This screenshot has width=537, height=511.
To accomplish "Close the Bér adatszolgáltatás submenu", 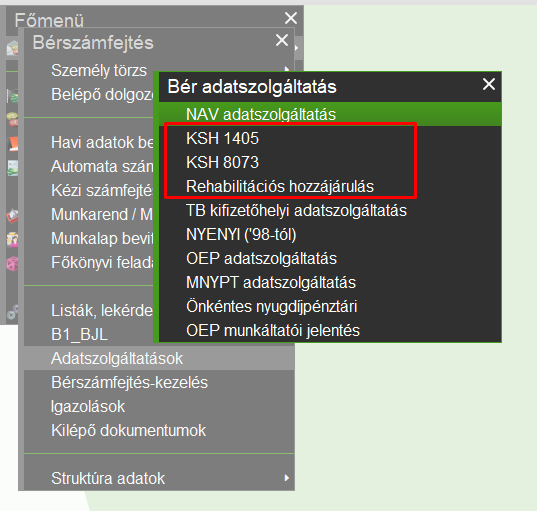I will click(489, 84).
